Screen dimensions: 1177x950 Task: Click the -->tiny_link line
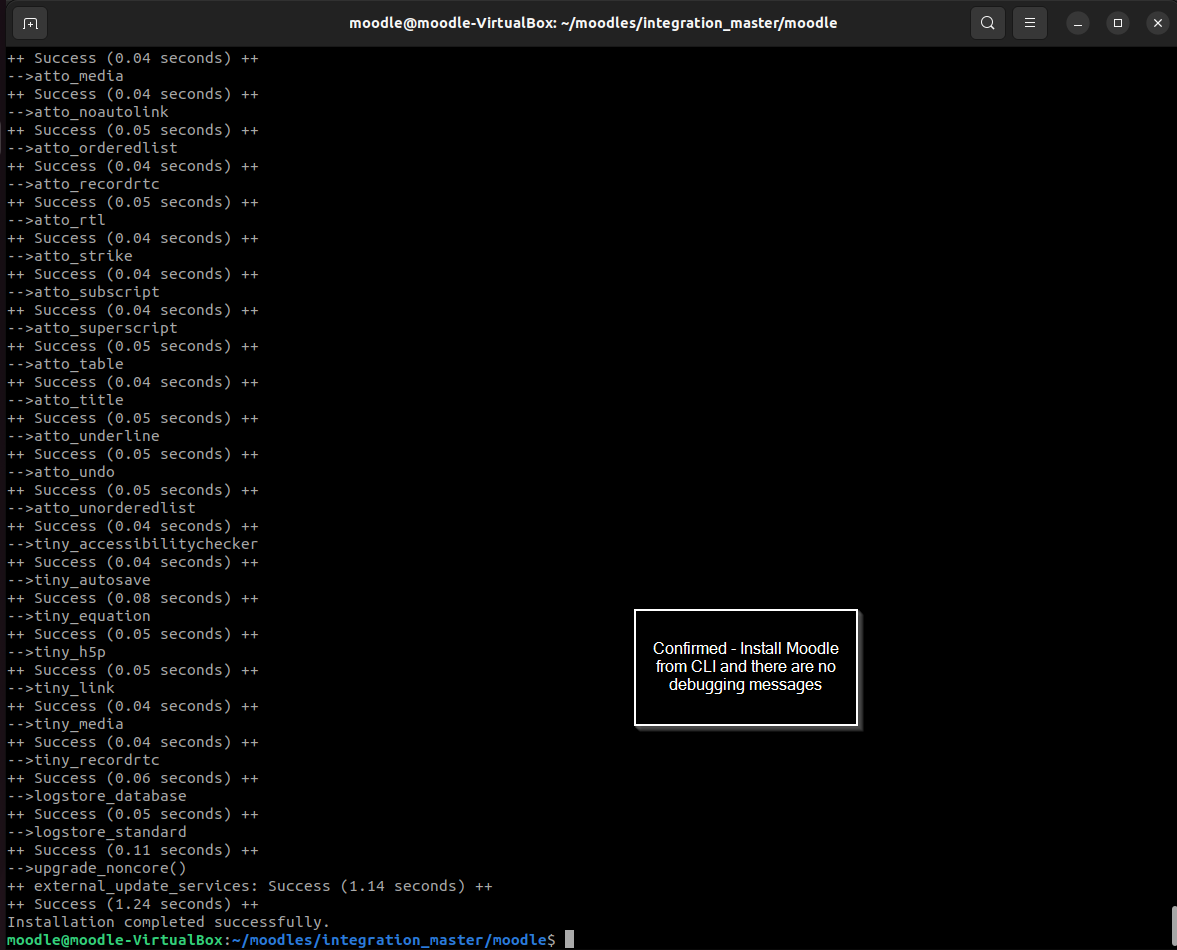(x=61, y=688)
